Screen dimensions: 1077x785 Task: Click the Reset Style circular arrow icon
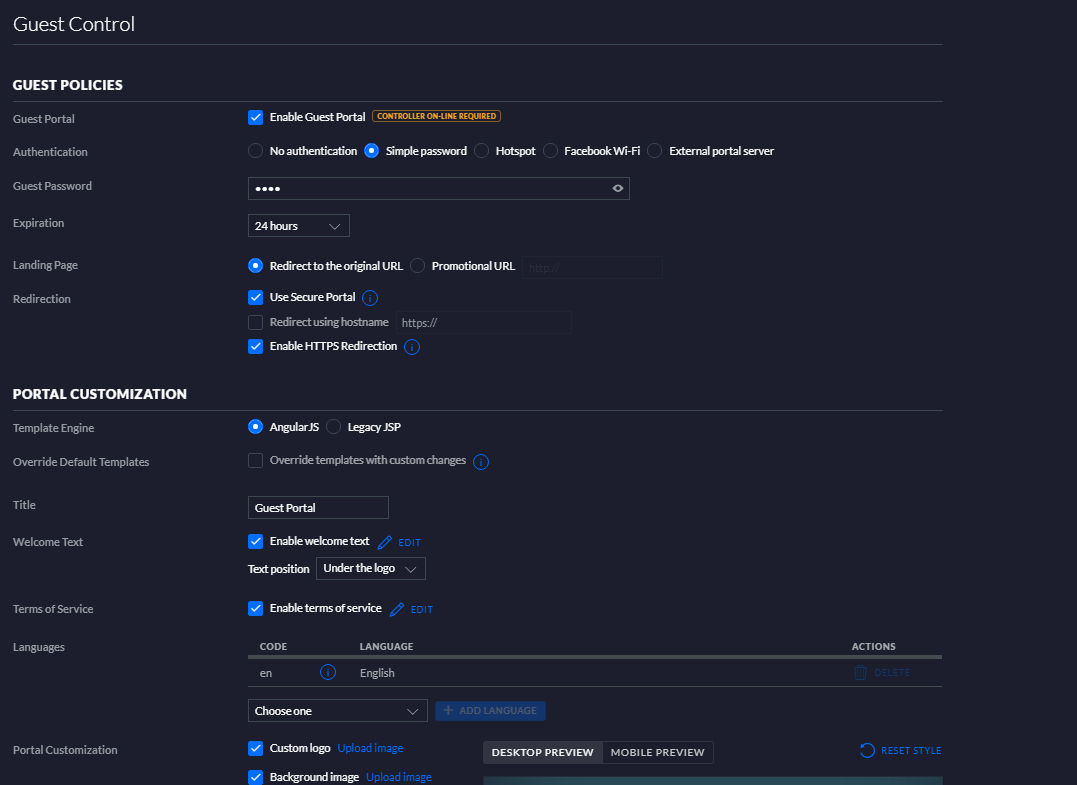[x=867, y=751]
